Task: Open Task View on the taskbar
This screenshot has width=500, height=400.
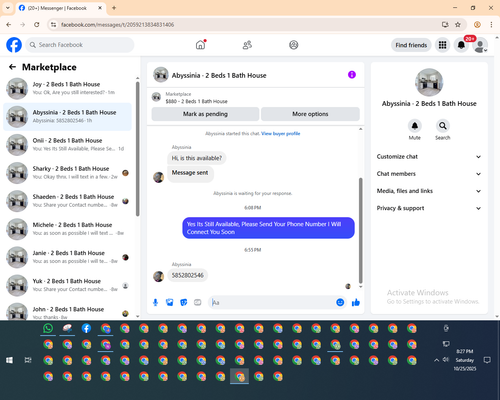Action: [28, 360]
